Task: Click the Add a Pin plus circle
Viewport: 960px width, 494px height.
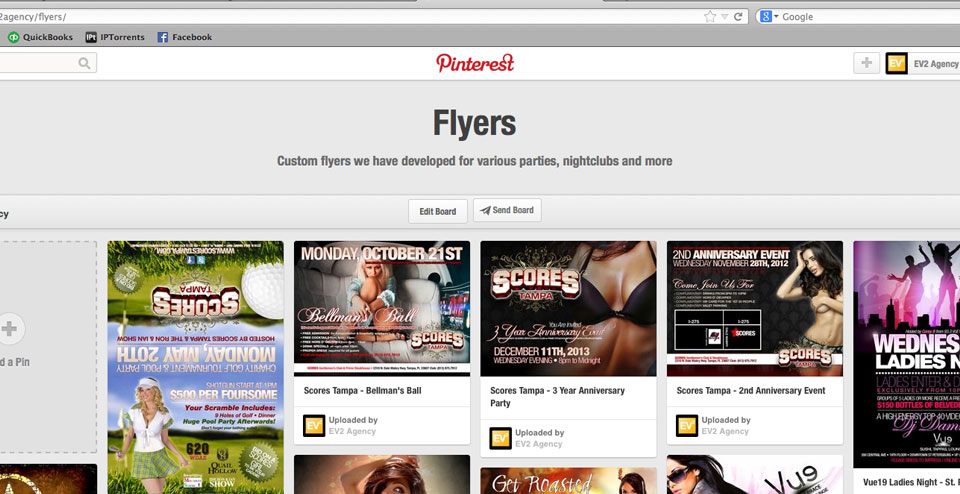Action: 9,328
